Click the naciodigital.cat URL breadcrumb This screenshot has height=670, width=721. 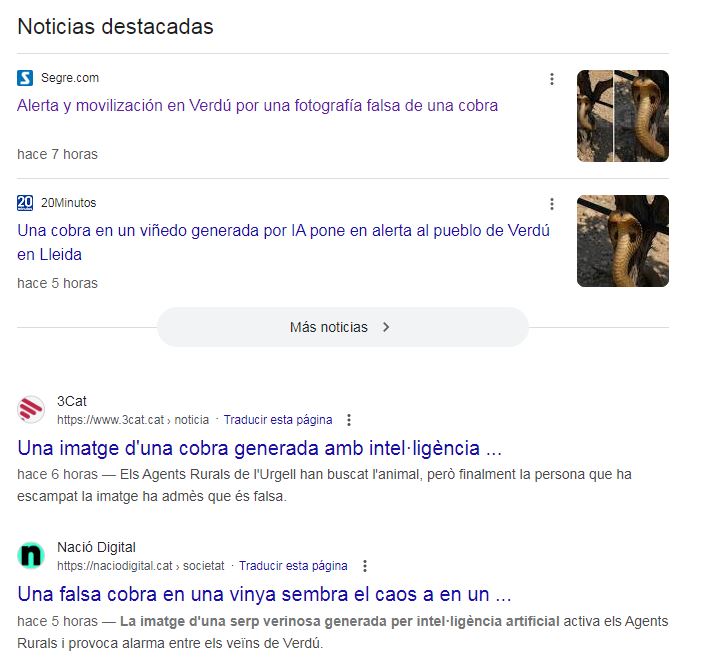pyautogui.click(x=141, y=566)
